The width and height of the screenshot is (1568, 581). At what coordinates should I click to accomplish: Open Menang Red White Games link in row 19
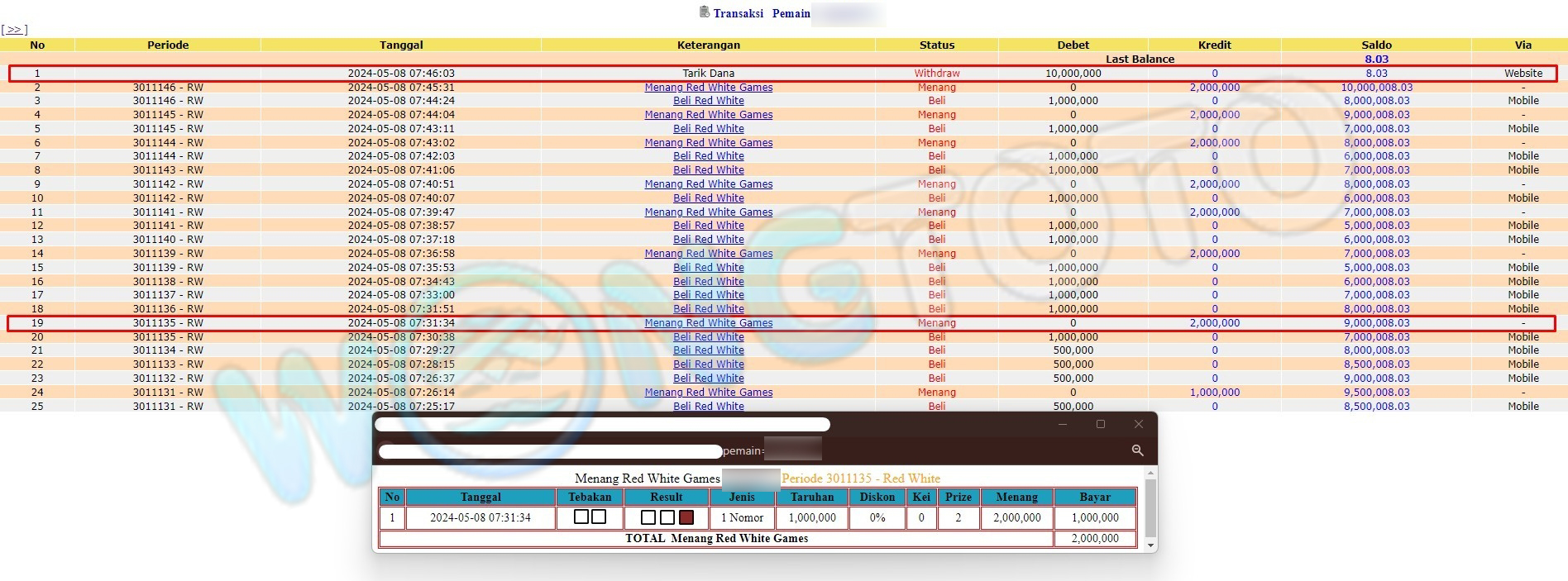point(708,323)
